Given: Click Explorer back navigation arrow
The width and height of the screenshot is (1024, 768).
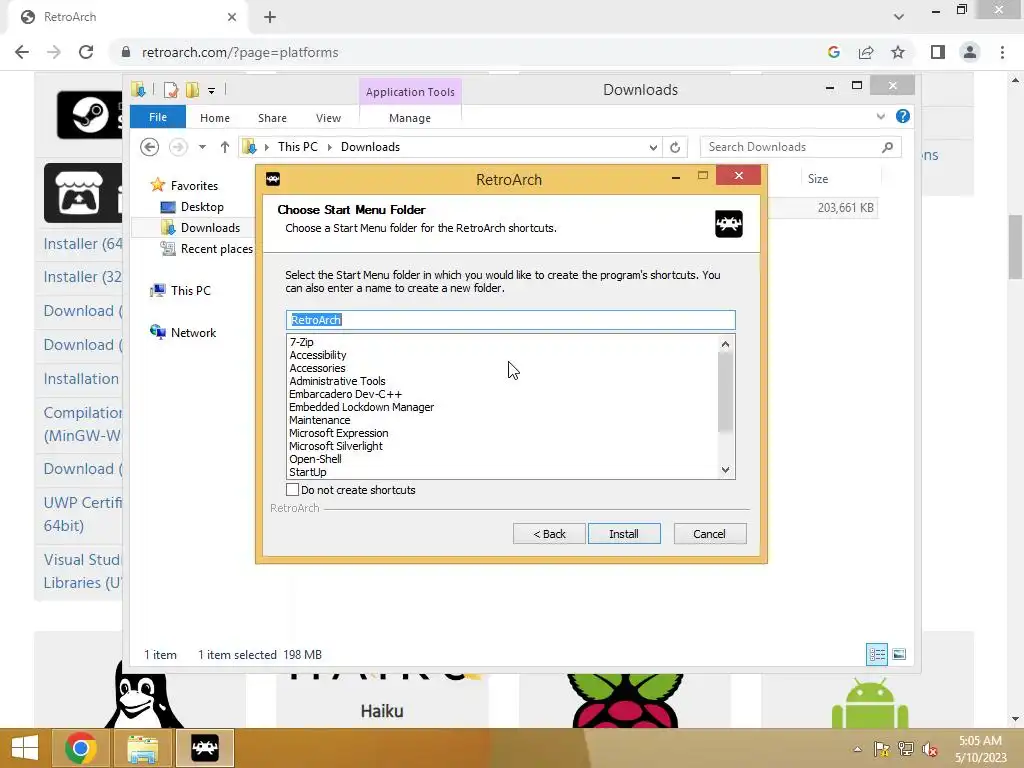Looking at the screenshot, I should click(x=150, y=147).
